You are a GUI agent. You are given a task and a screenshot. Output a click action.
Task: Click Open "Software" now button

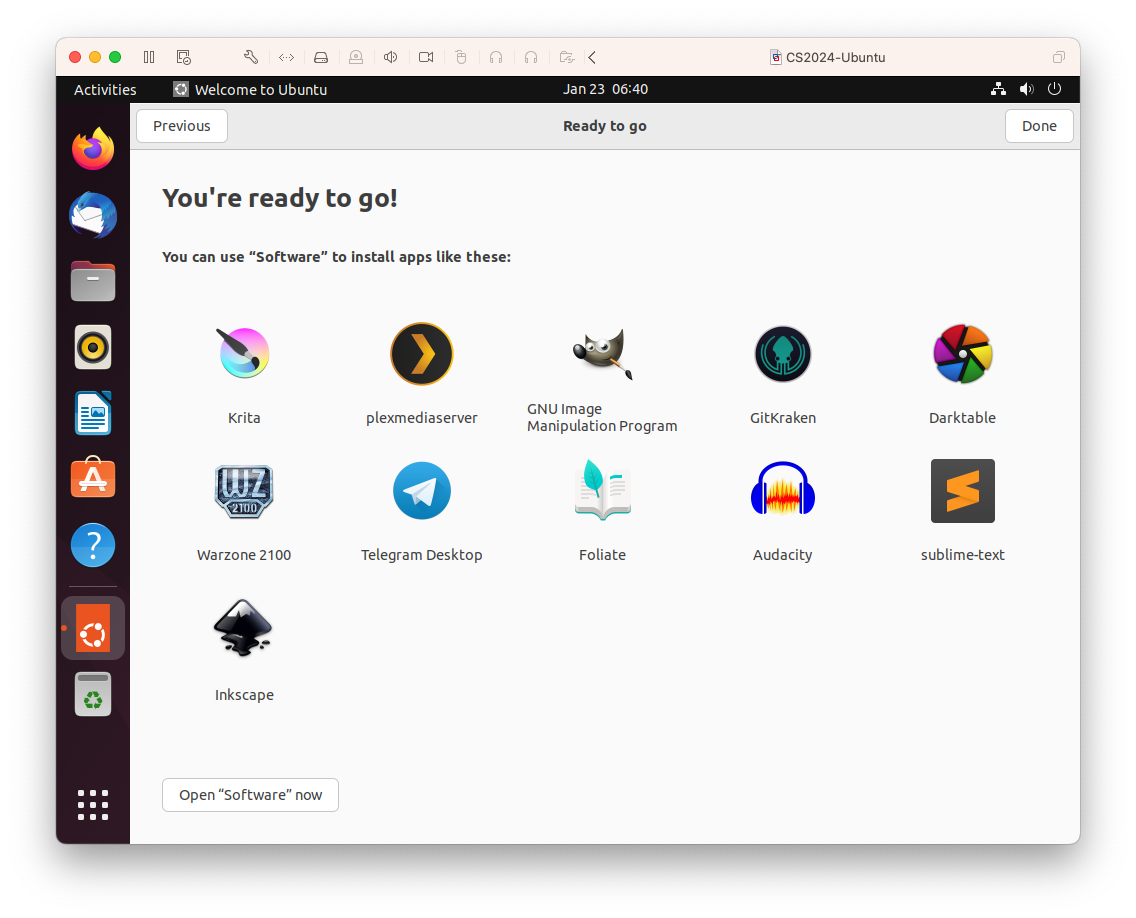[250, 795]
